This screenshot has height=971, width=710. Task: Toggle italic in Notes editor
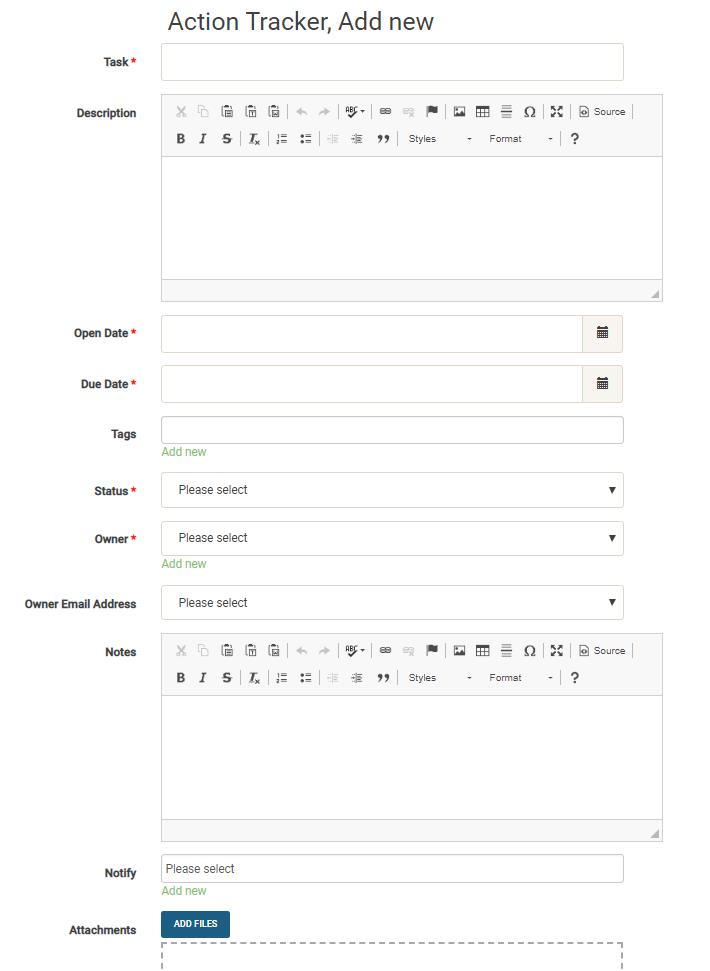tap(203, 677)
